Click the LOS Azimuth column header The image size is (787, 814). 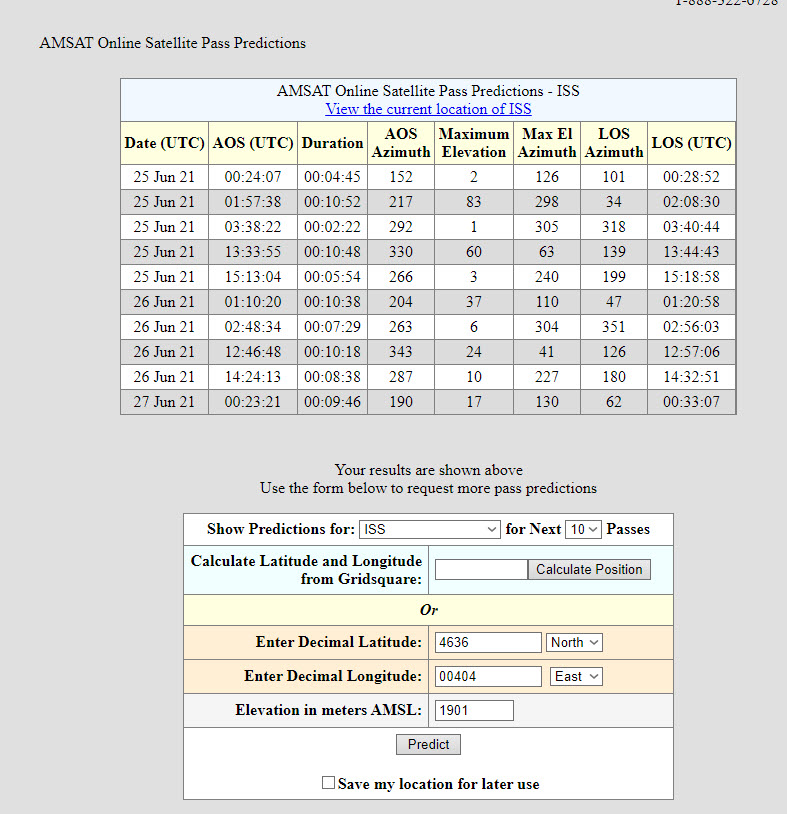tap(614, 143)
